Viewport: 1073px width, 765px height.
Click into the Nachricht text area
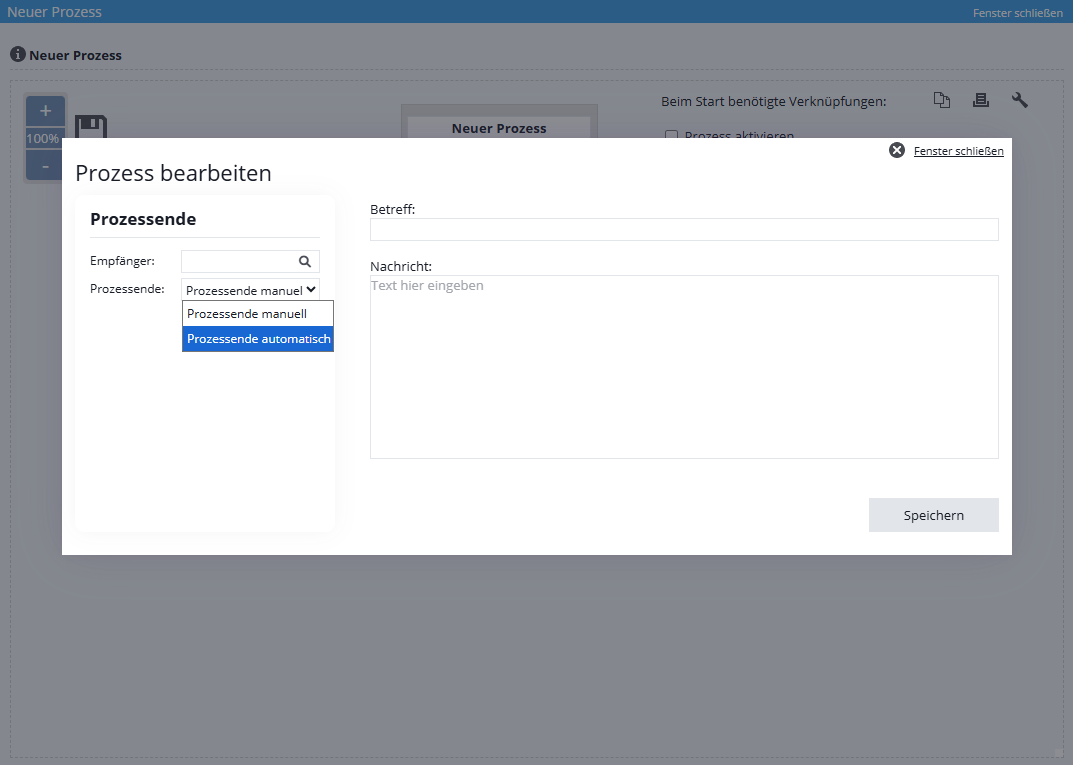tap(683, 366)
